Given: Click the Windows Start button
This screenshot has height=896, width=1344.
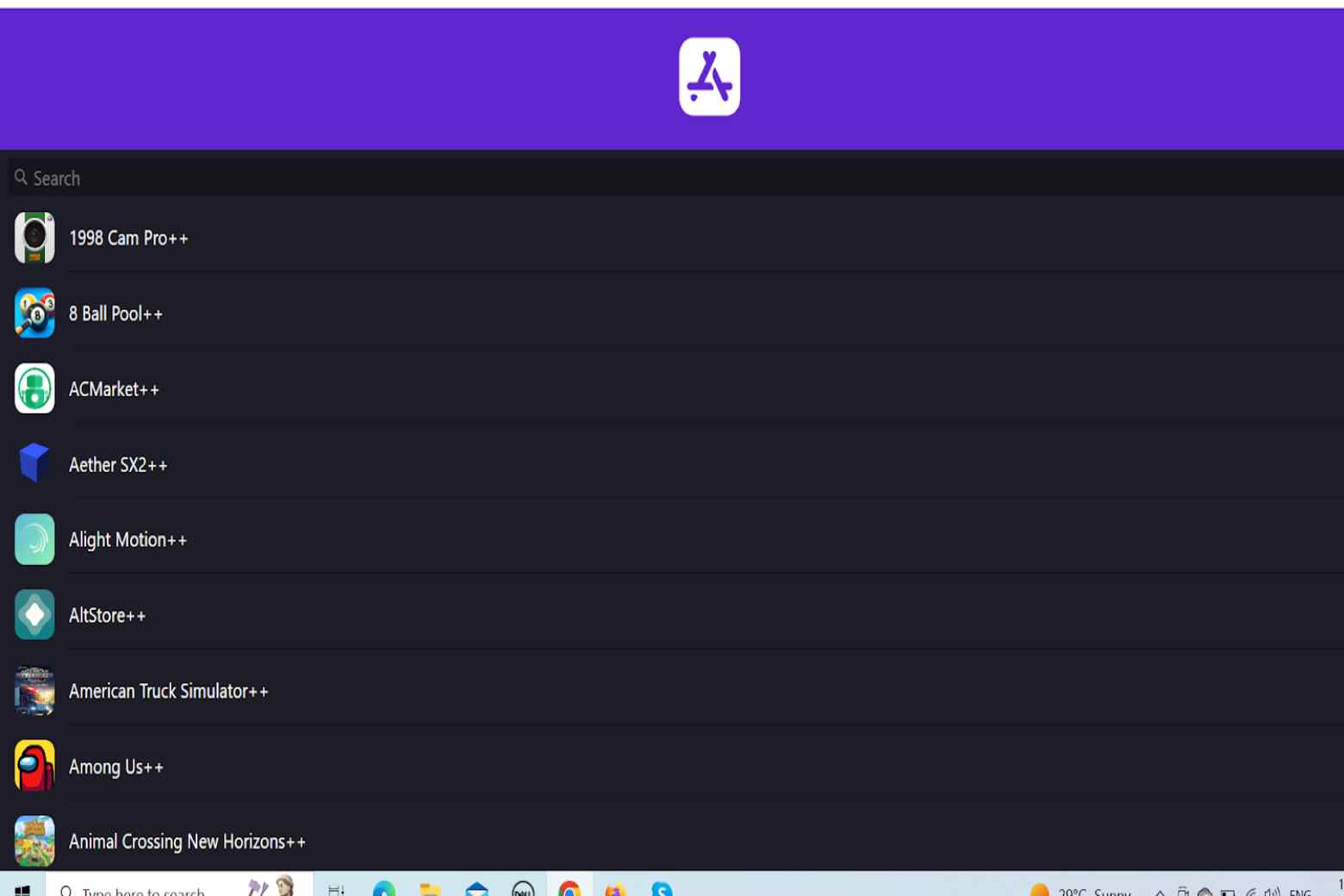Looking at the screenshot, I should pyautogui.click(x=22, y=889).
